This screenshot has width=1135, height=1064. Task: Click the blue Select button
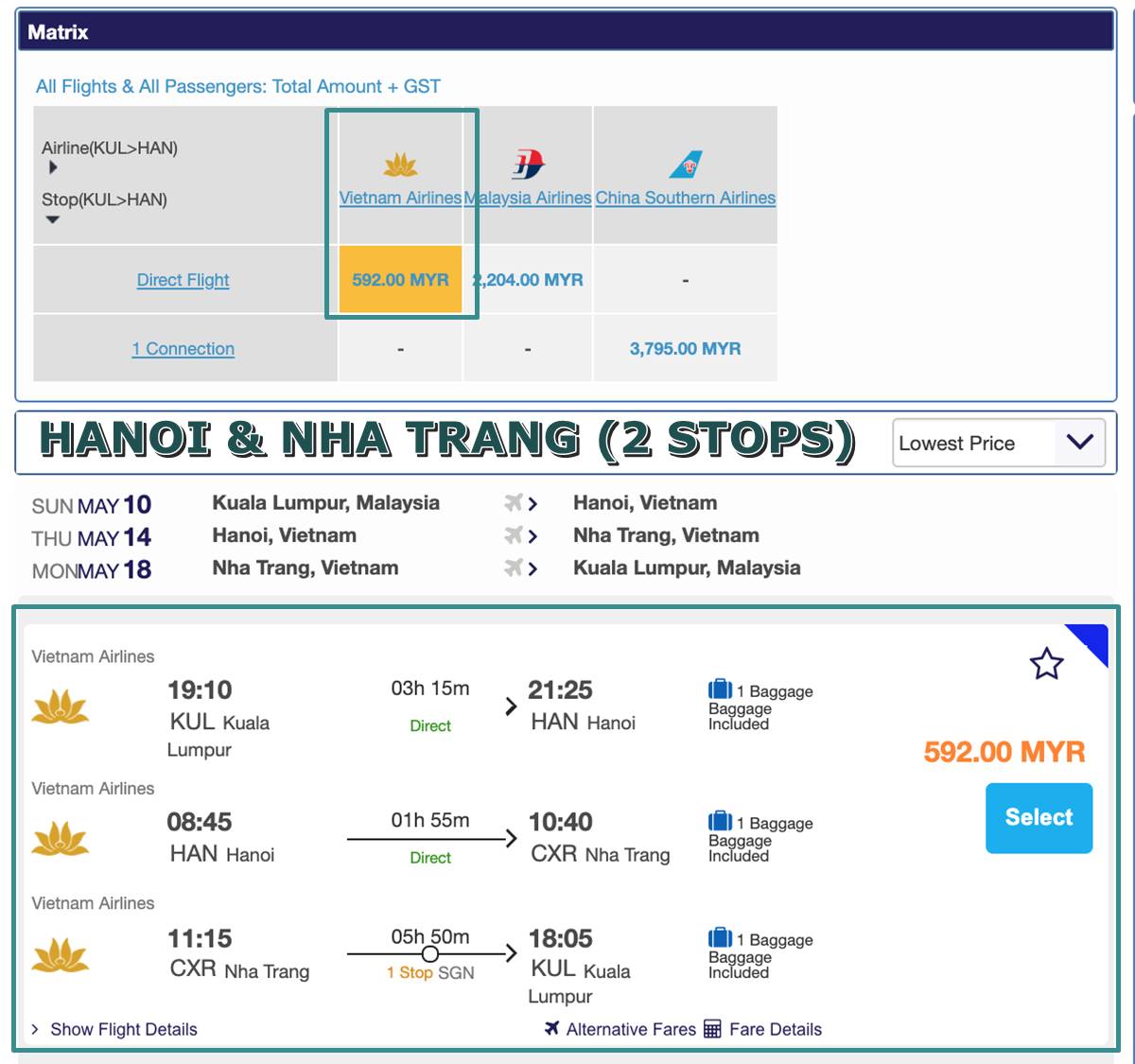(x=1039, y=818)
